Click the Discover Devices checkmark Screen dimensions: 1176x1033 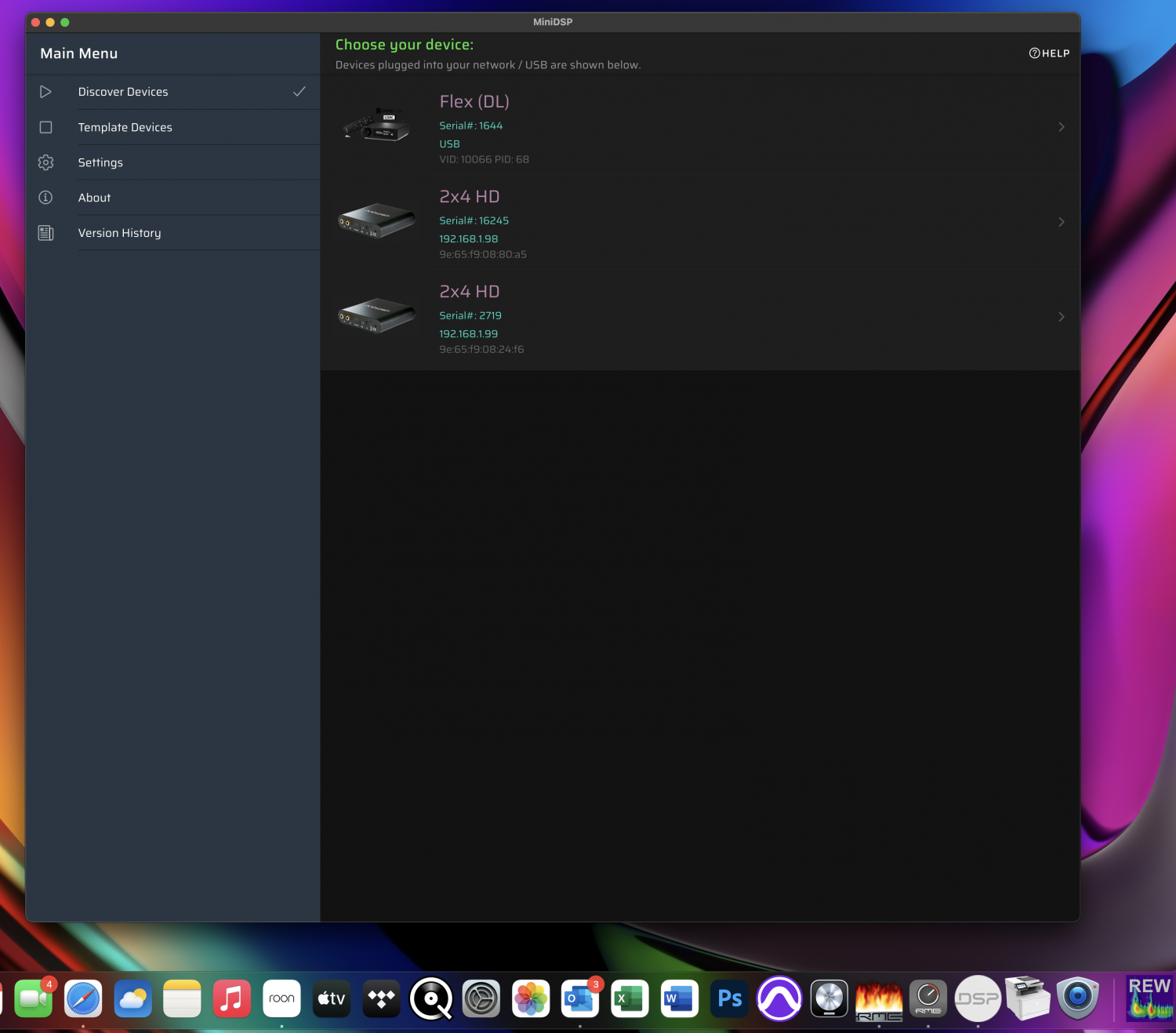click(299, 92)
